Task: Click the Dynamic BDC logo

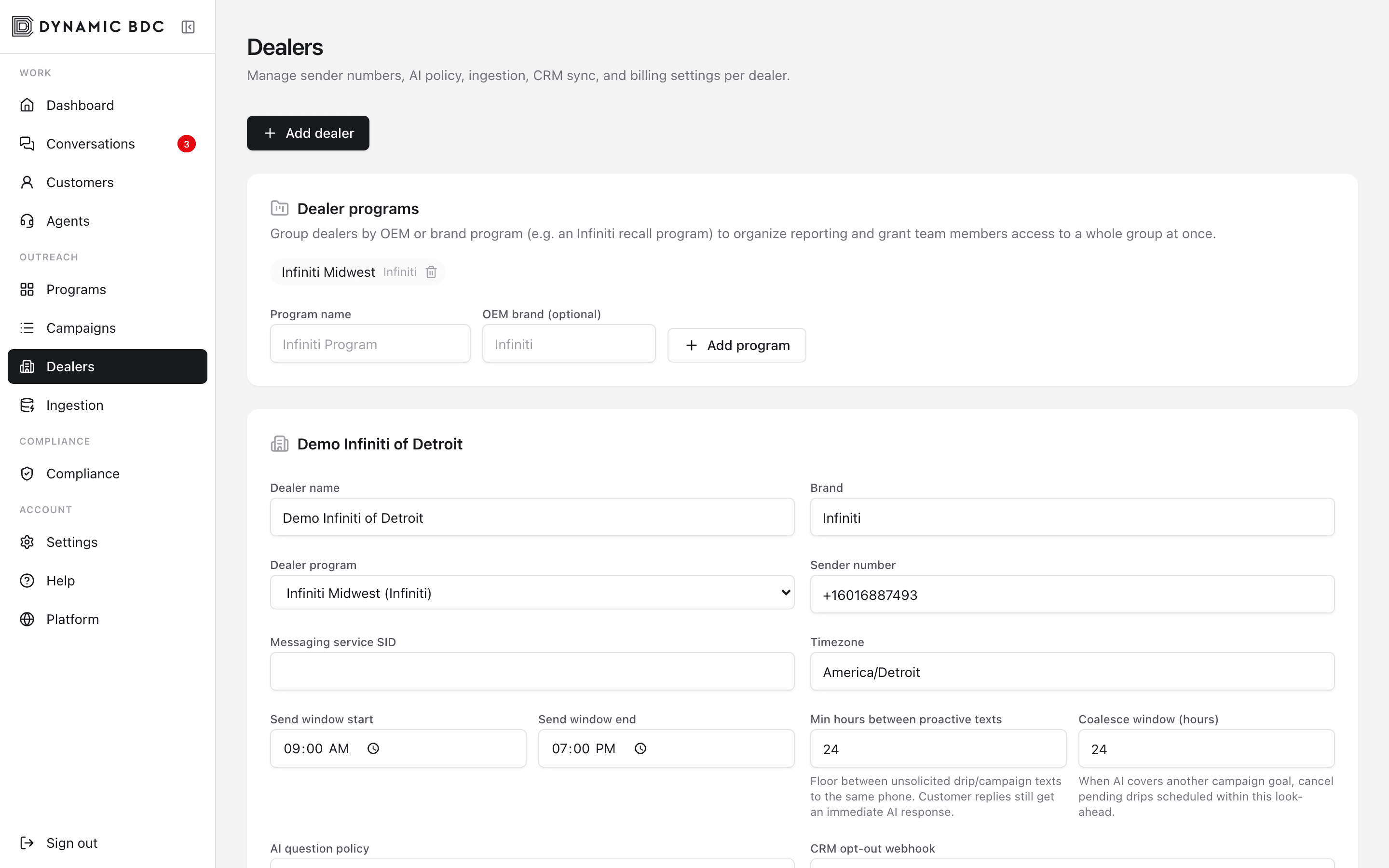Action: 88,27
